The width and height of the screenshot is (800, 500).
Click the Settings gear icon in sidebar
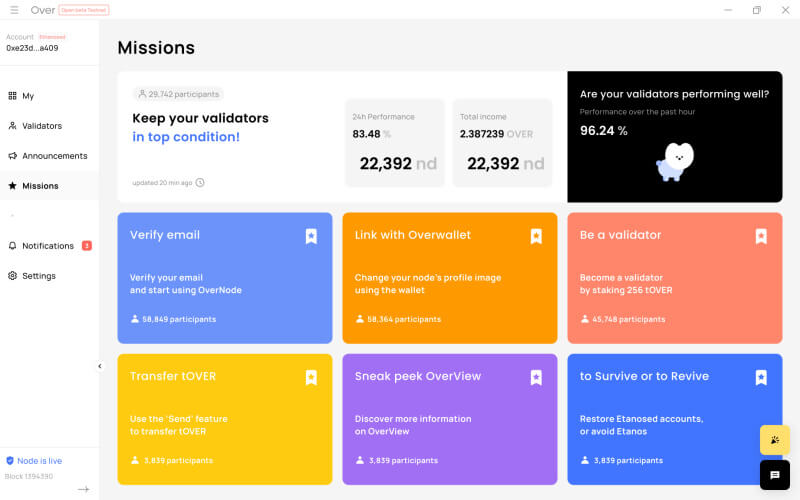pyautogui.click(x=12, y=276)
